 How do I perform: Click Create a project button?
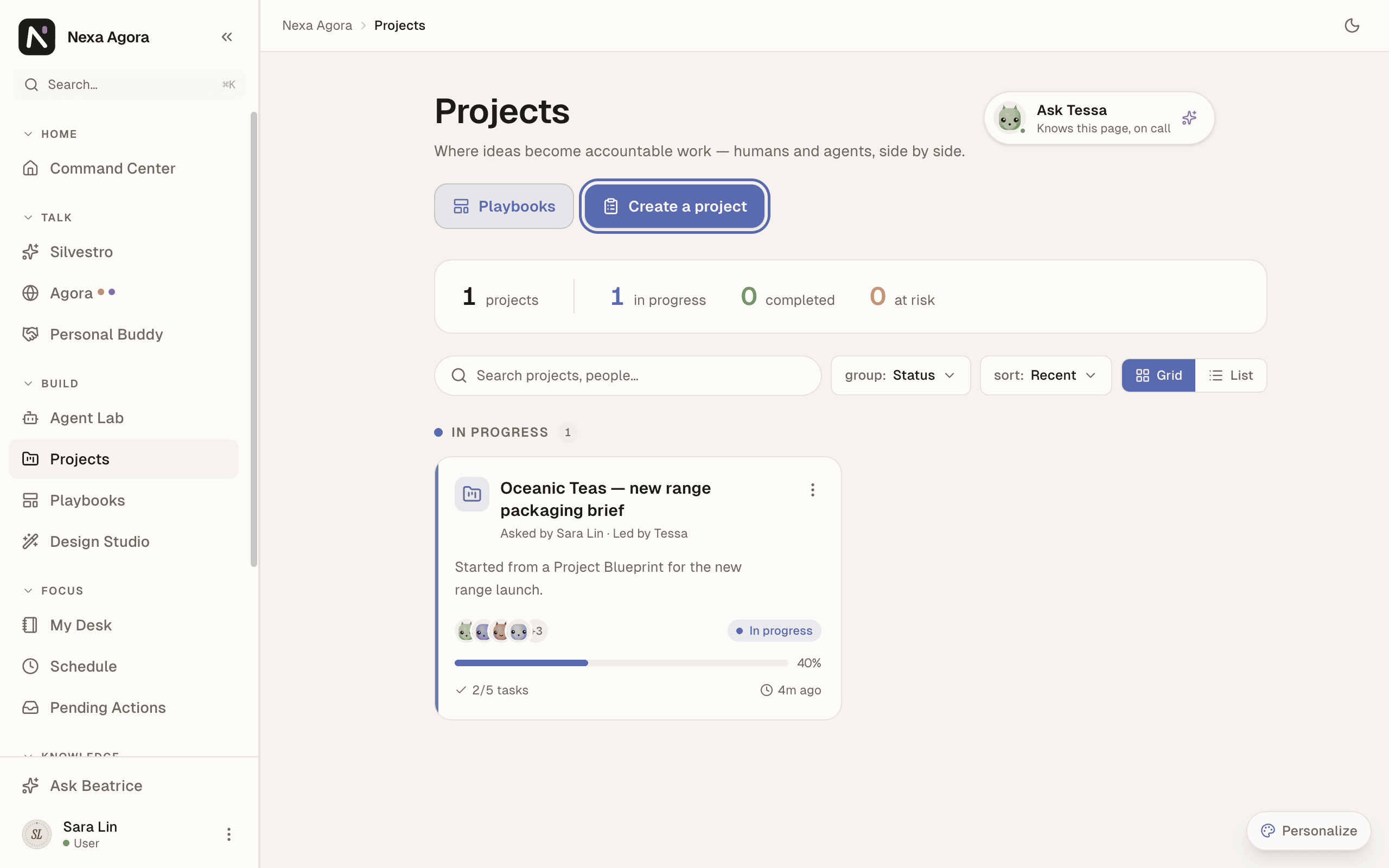pos(674,206)
